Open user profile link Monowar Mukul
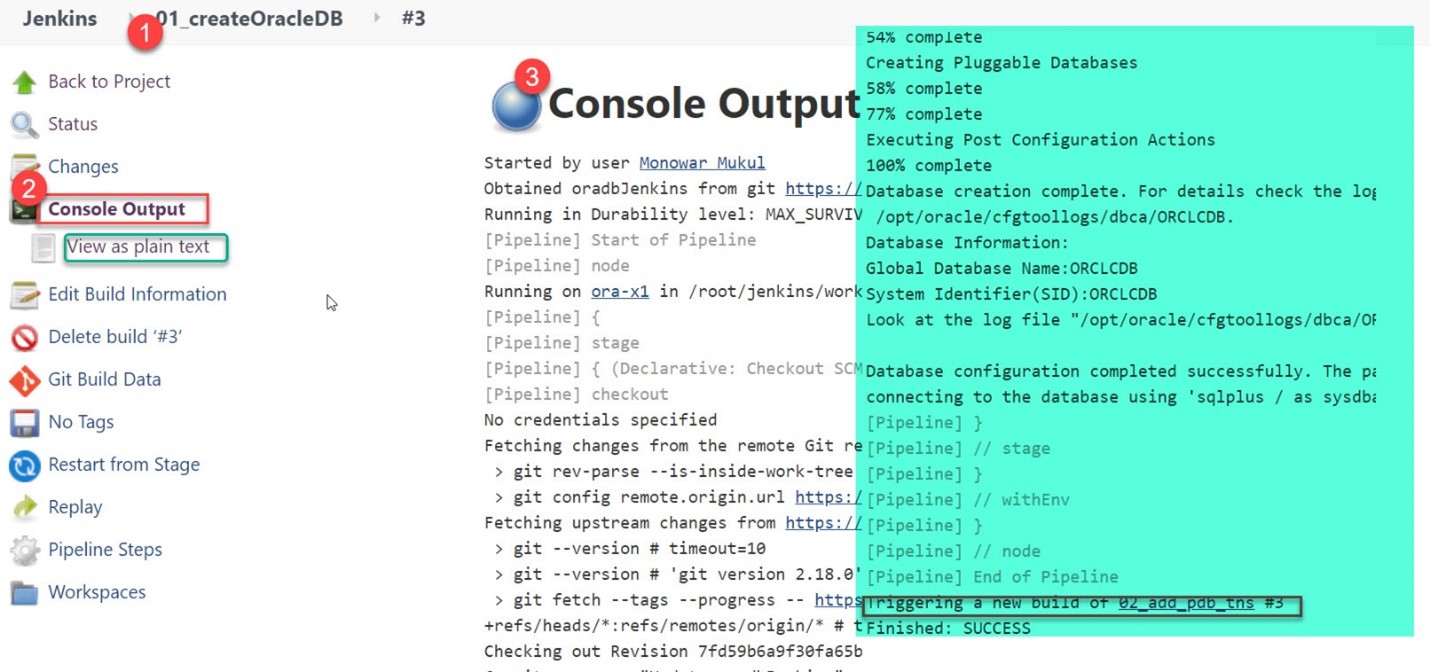The image size is (1430, 672). (705, 162)
